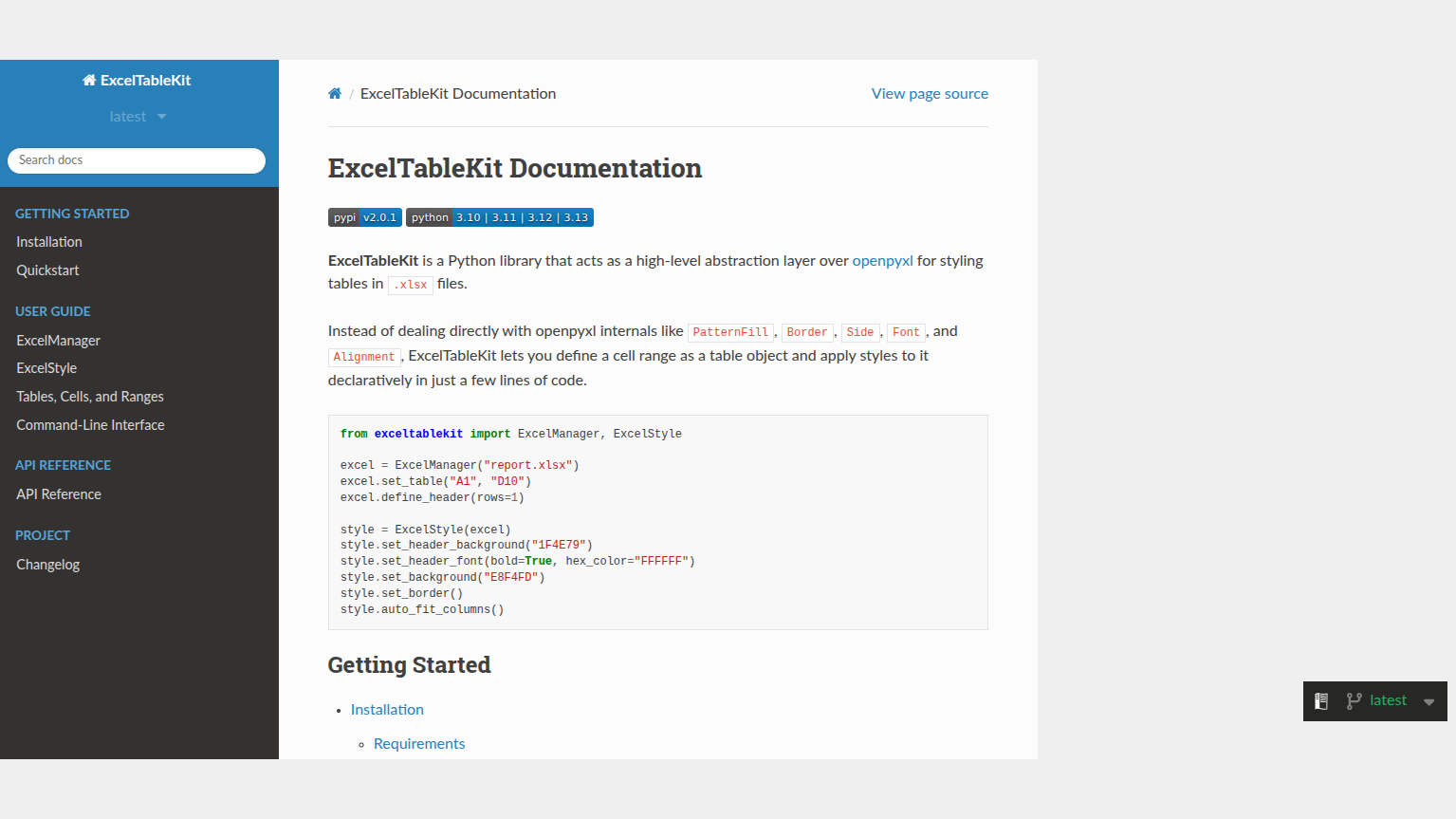Open Changelog in the sidebar

pos(47,565)
